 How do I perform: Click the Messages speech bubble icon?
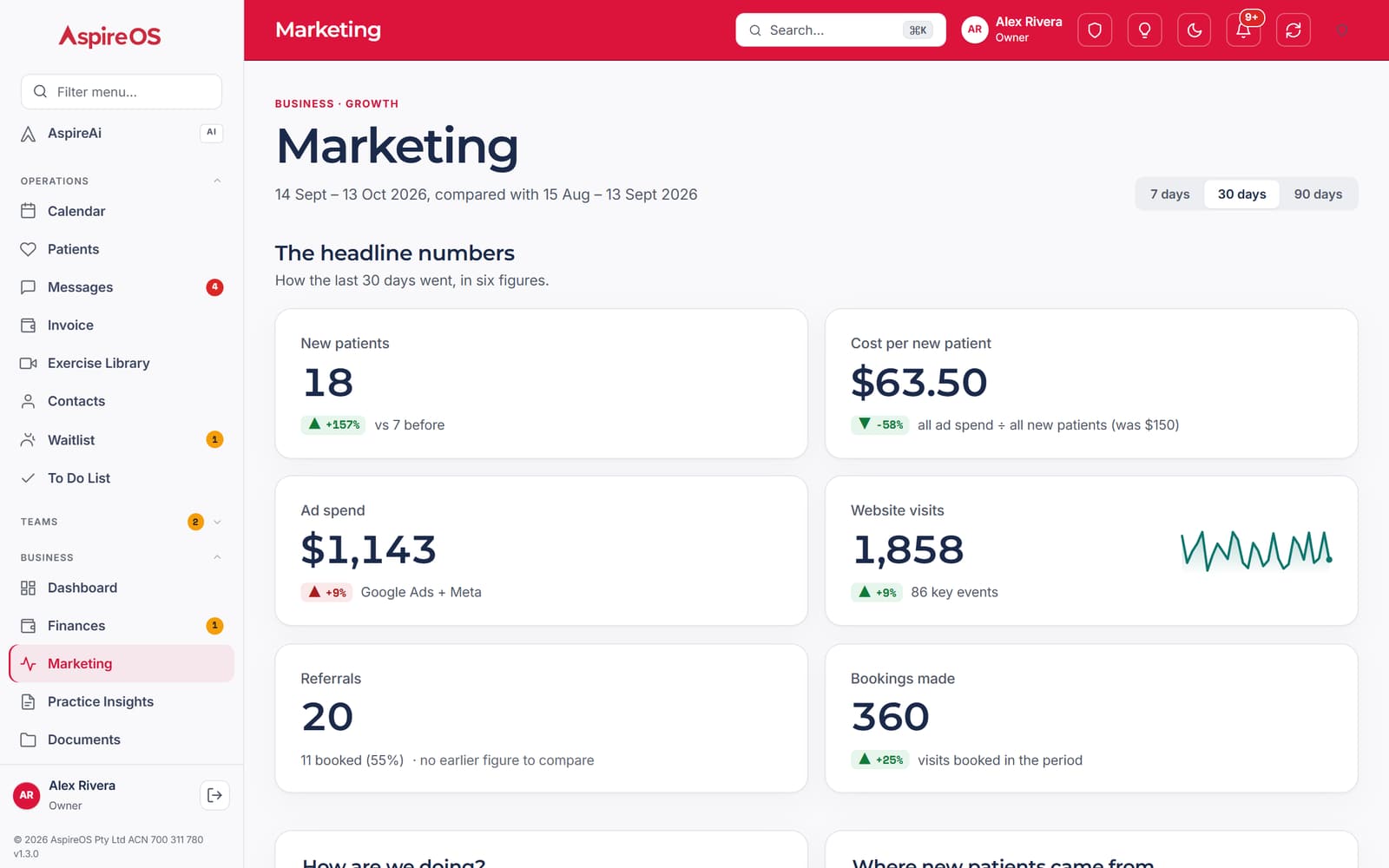(29, 287)
